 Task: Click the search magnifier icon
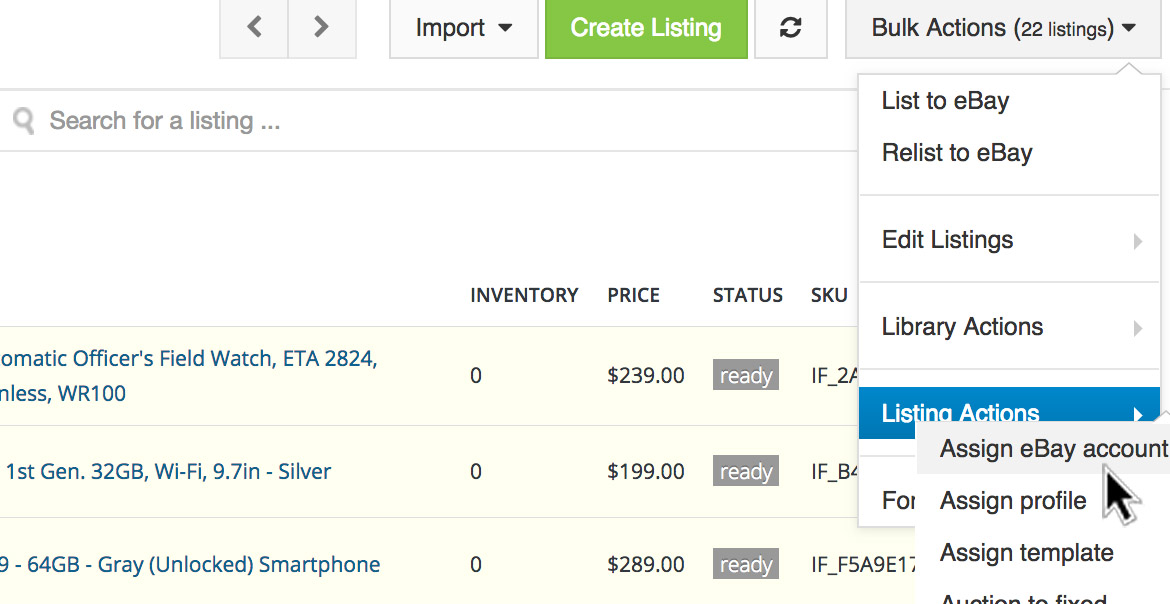click(23, 121)
